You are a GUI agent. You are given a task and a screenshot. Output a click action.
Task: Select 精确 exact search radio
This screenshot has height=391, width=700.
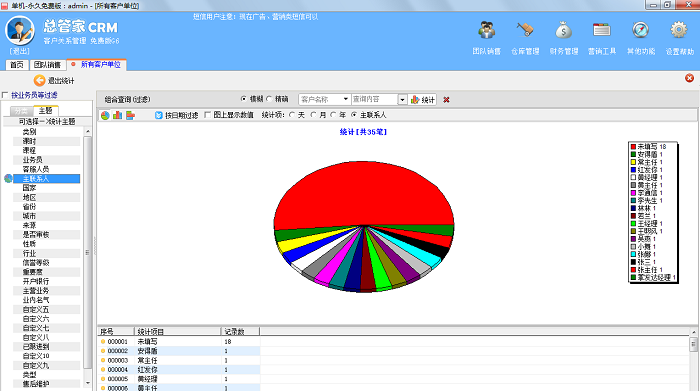pos(269,99)
